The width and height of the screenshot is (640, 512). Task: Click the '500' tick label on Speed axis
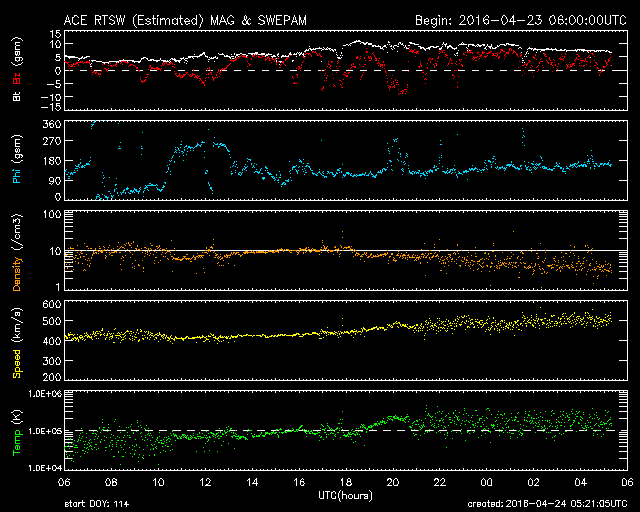pos(52,321)
